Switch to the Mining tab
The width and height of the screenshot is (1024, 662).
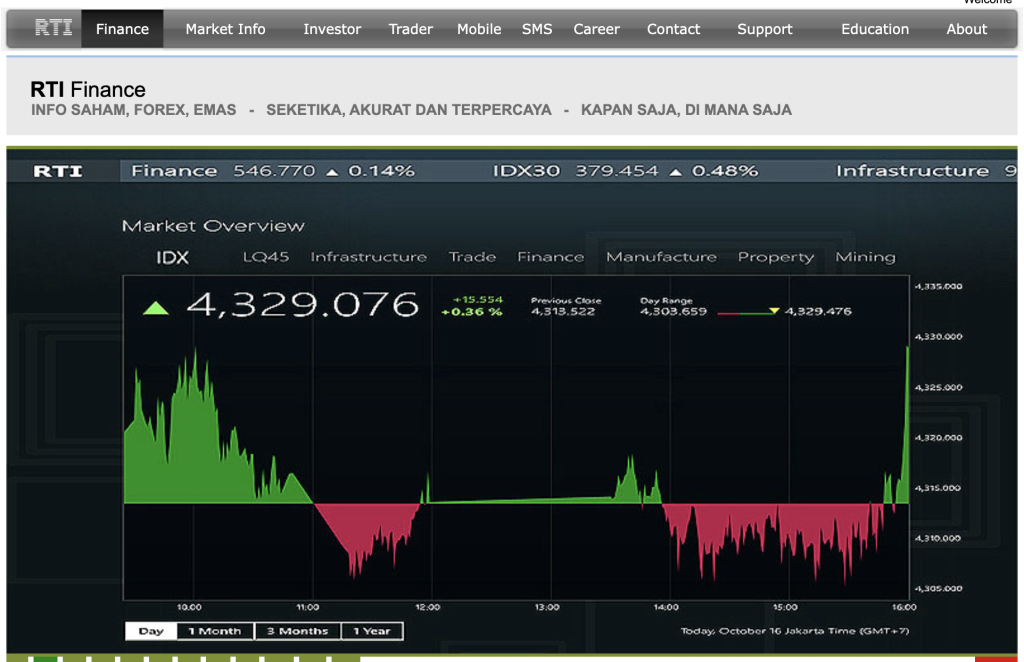coord(865,257)
